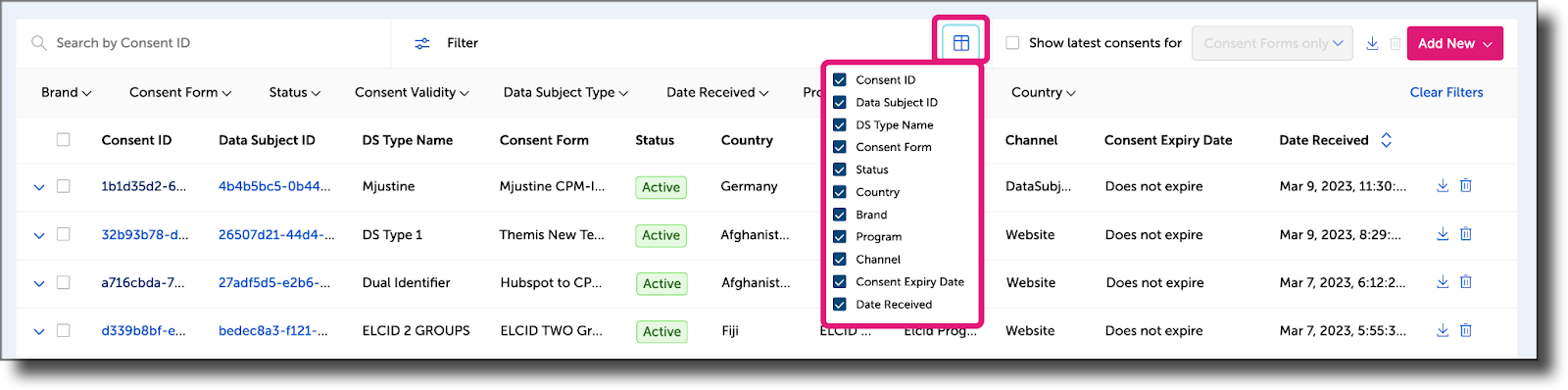Click Fiji country cell
This screenshot has height=390, width=1568.
(x=730, y=330)
